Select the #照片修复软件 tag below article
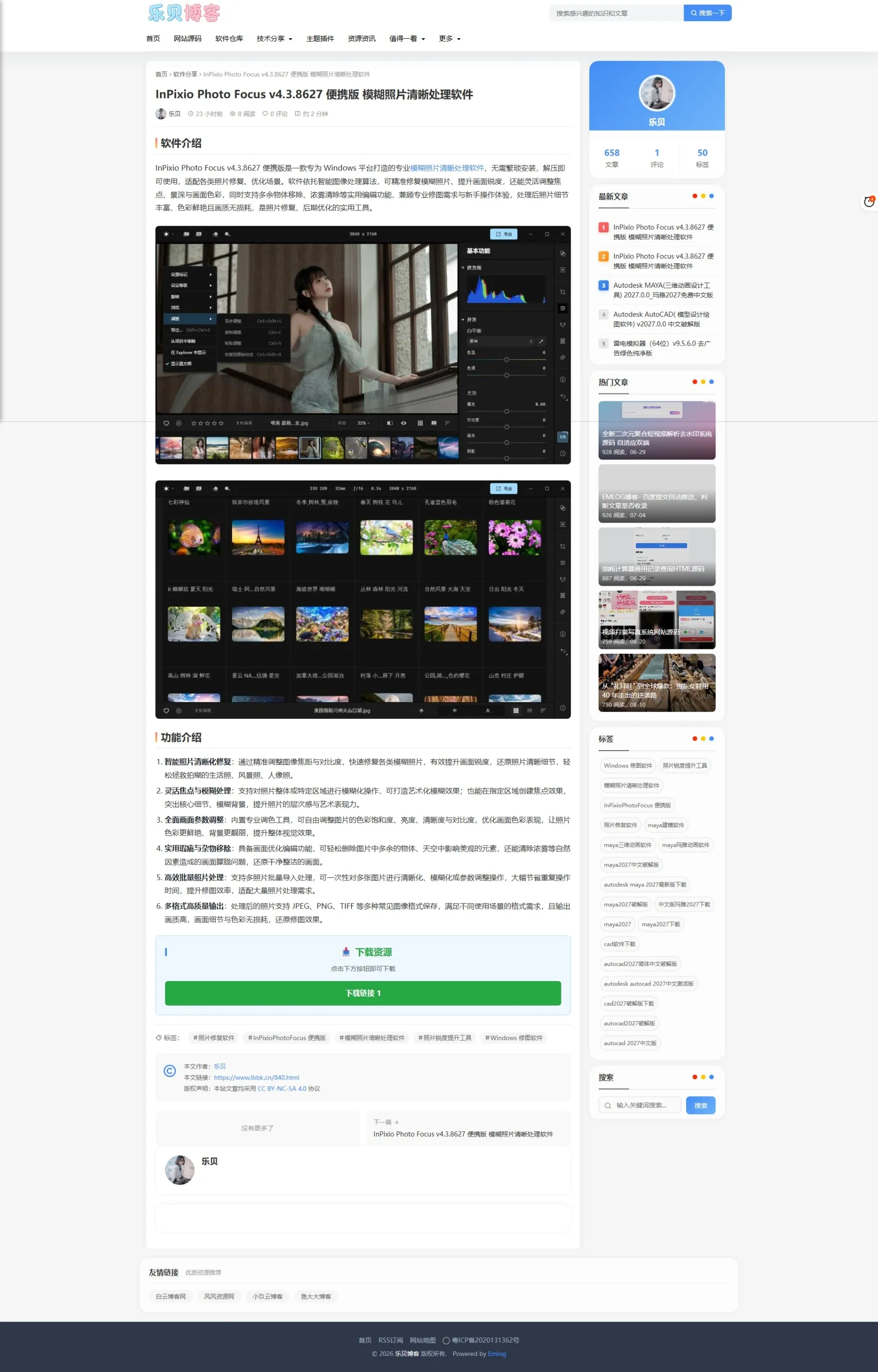This screenshot has width=878, height=1372. tap(214, 1037)
